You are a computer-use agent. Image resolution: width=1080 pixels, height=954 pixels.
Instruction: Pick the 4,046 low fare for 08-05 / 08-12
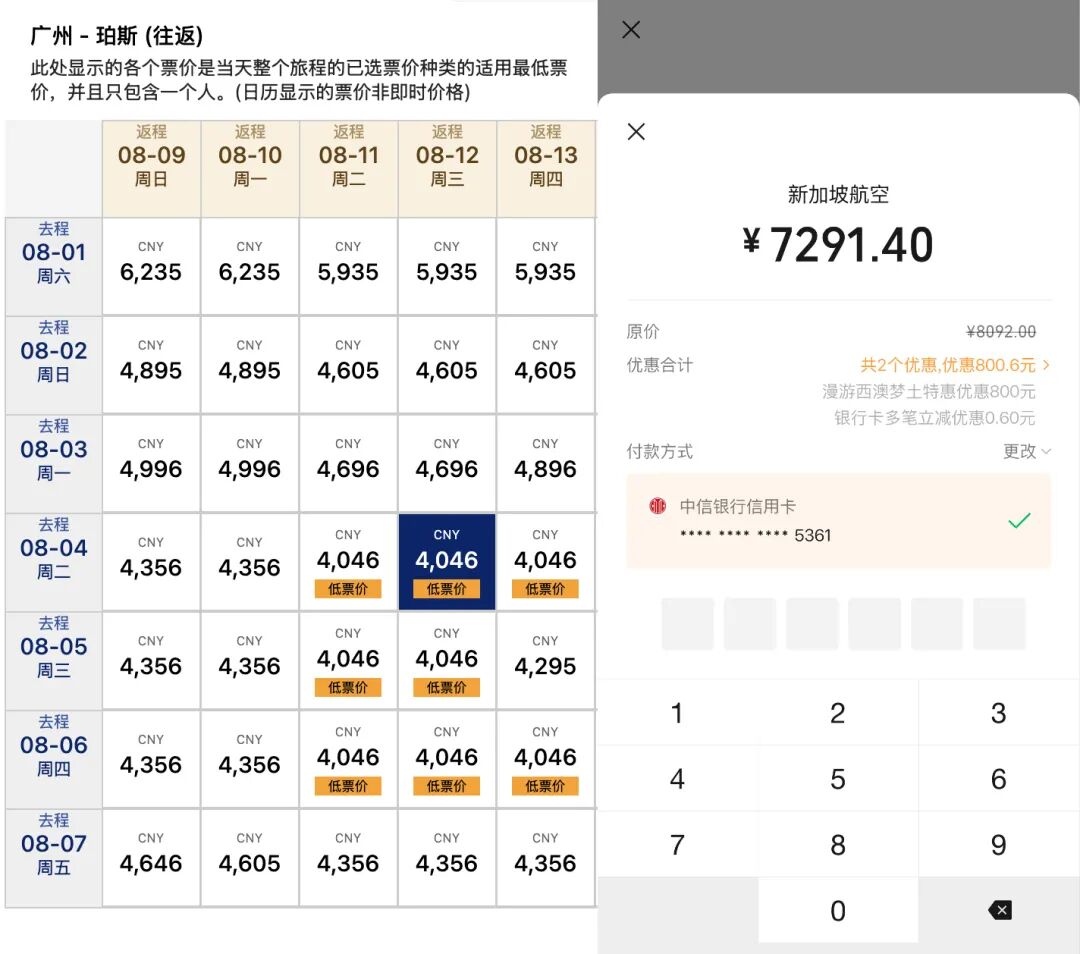click(x=447, y=661)
